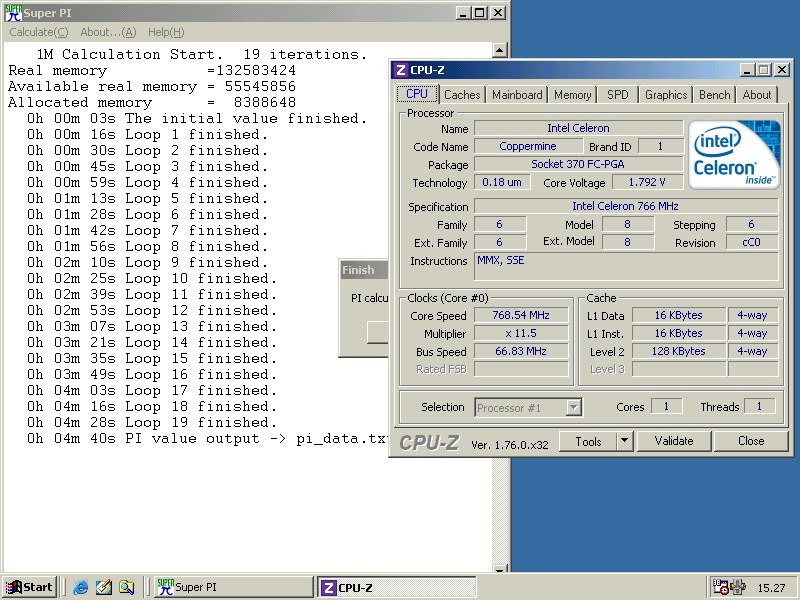Switch to Super PI in the taskbar

pos(233,587)
